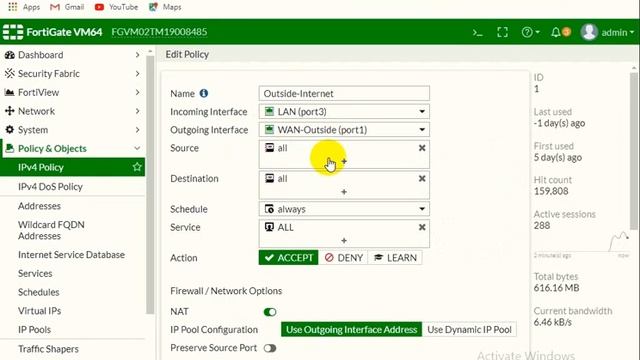
Task: Click the Name info icon
Action: [204, 93]
